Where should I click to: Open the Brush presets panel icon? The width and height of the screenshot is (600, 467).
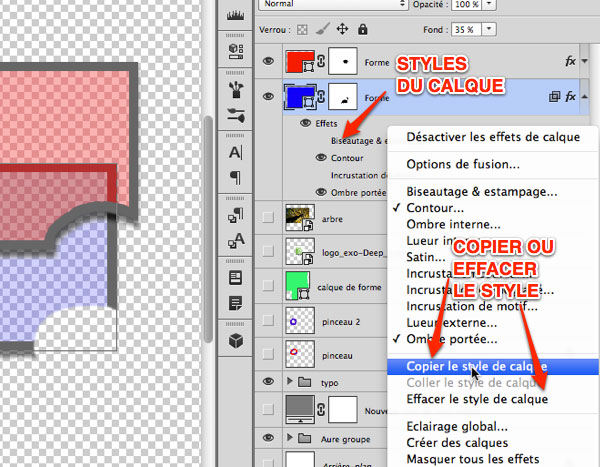(236, 89)
